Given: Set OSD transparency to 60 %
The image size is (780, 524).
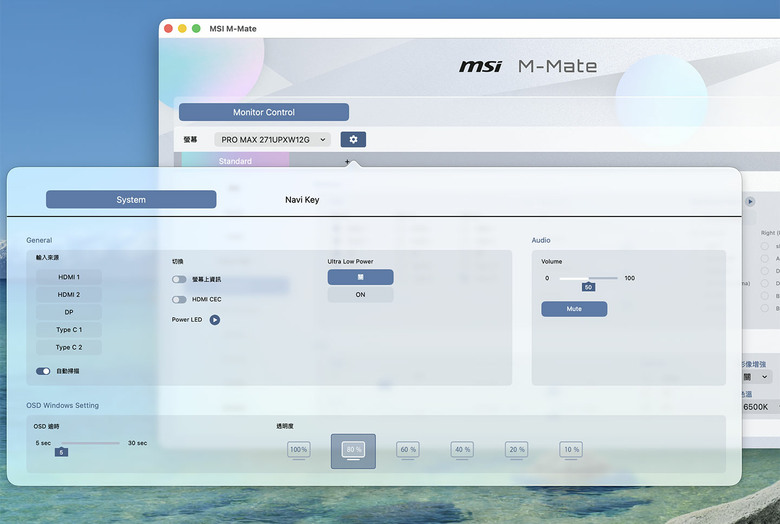Looking at the screenshot, I should tap(408, 450).
